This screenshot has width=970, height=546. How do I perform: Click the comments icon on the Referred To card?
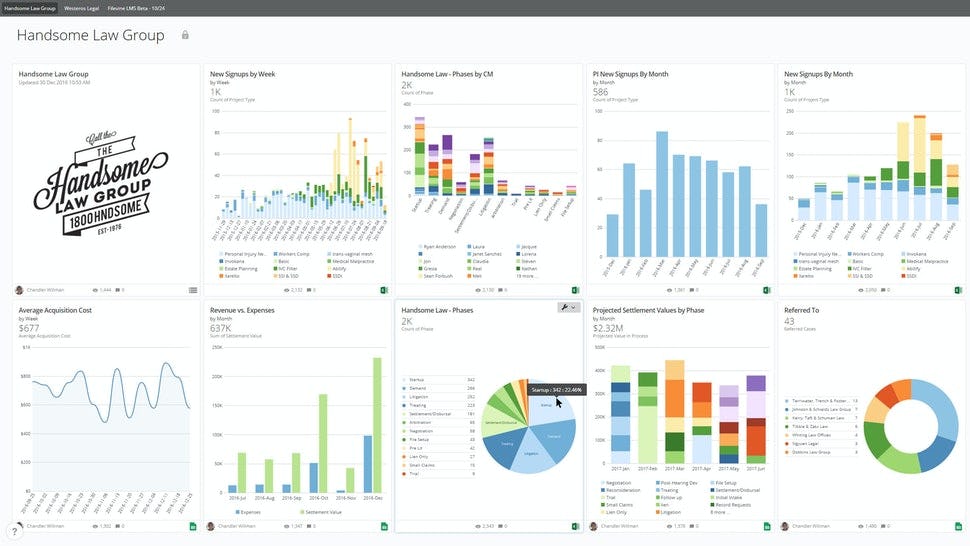click(x=883, y=526)
